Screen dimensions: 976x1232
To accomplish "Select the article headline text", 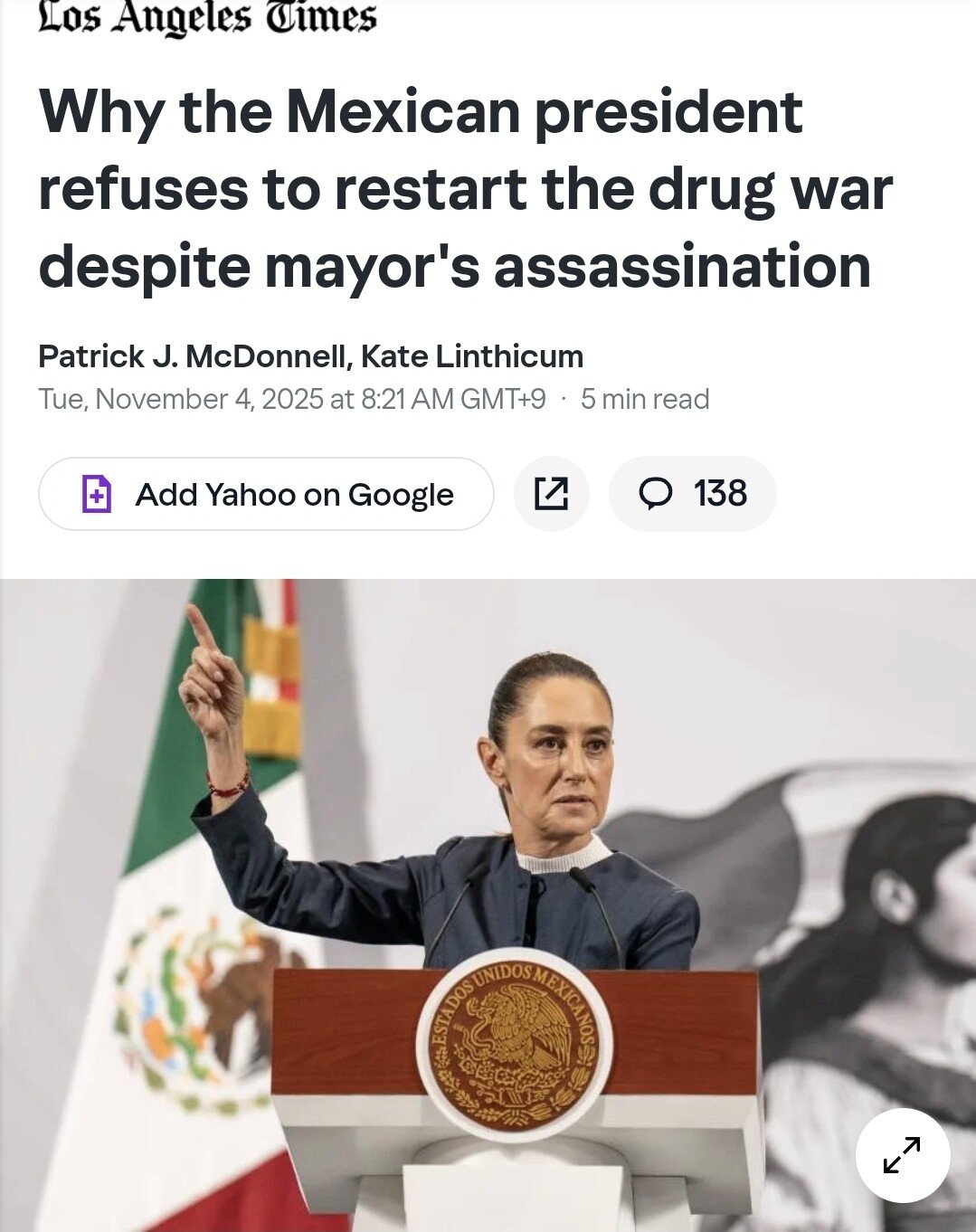I will pyautogui.click(x=465, y=190).
